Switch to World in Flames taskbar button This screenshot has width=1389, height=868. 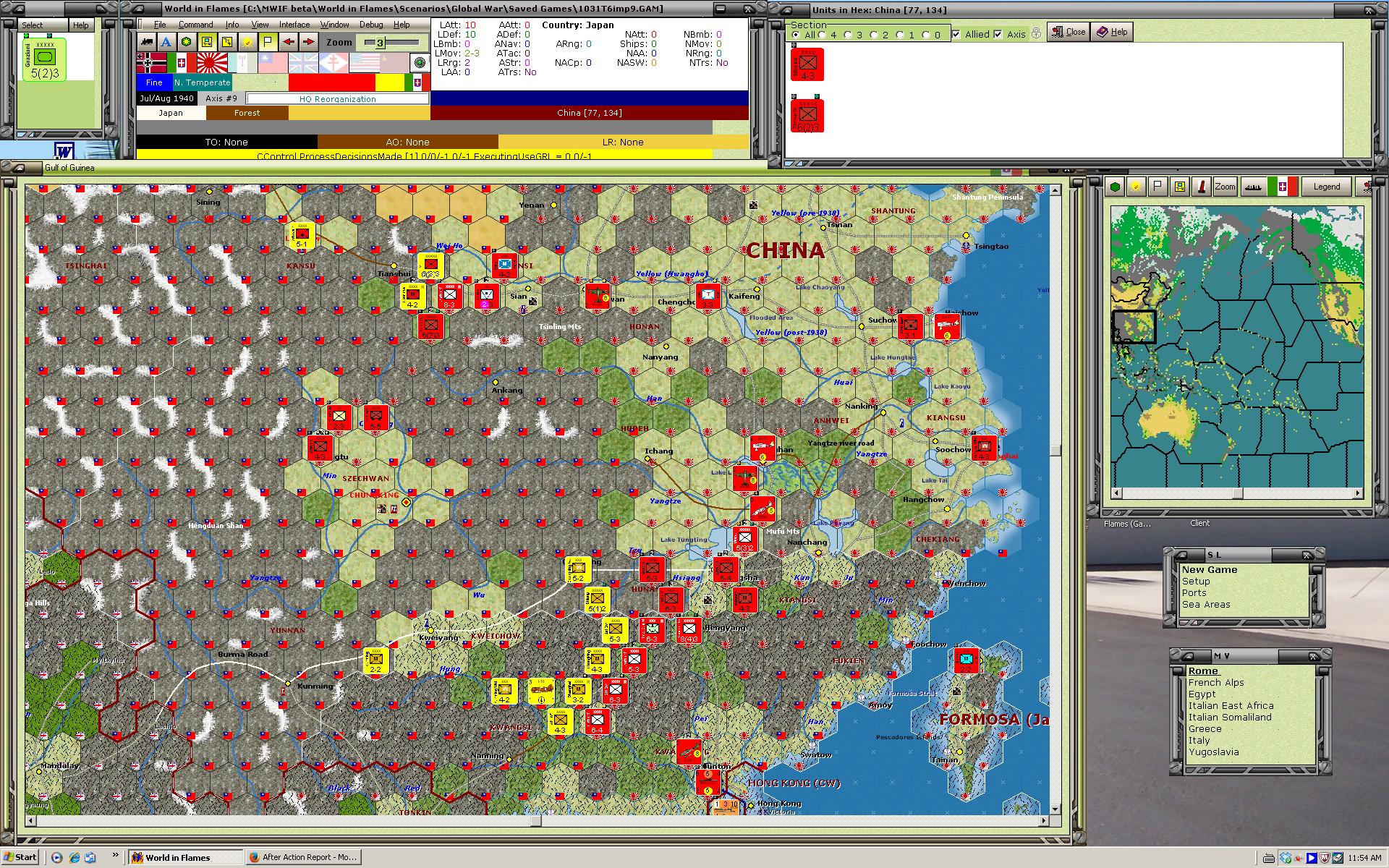186,857
